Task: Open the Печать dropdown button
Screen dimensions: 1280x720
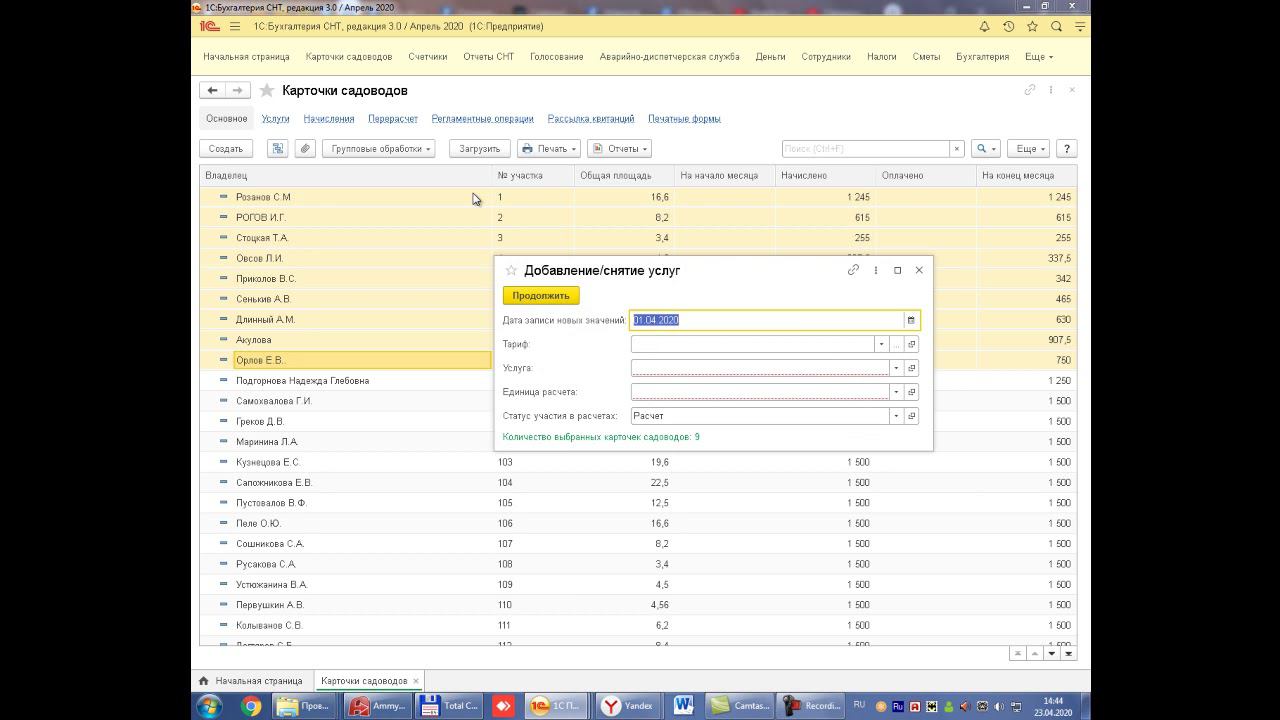Action: tap(549, 149)
